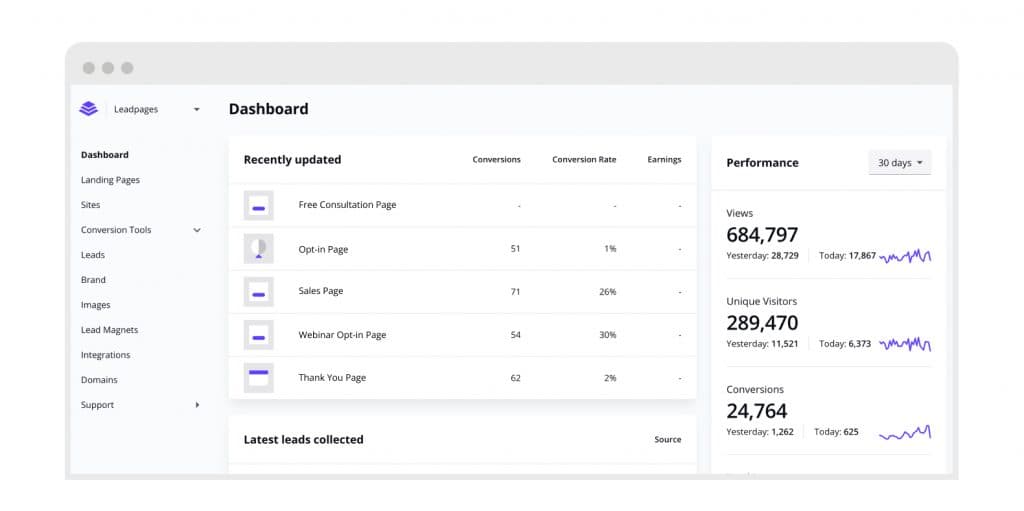
Task: Click Support label in sidebar
Action: [x=97, y=405]
